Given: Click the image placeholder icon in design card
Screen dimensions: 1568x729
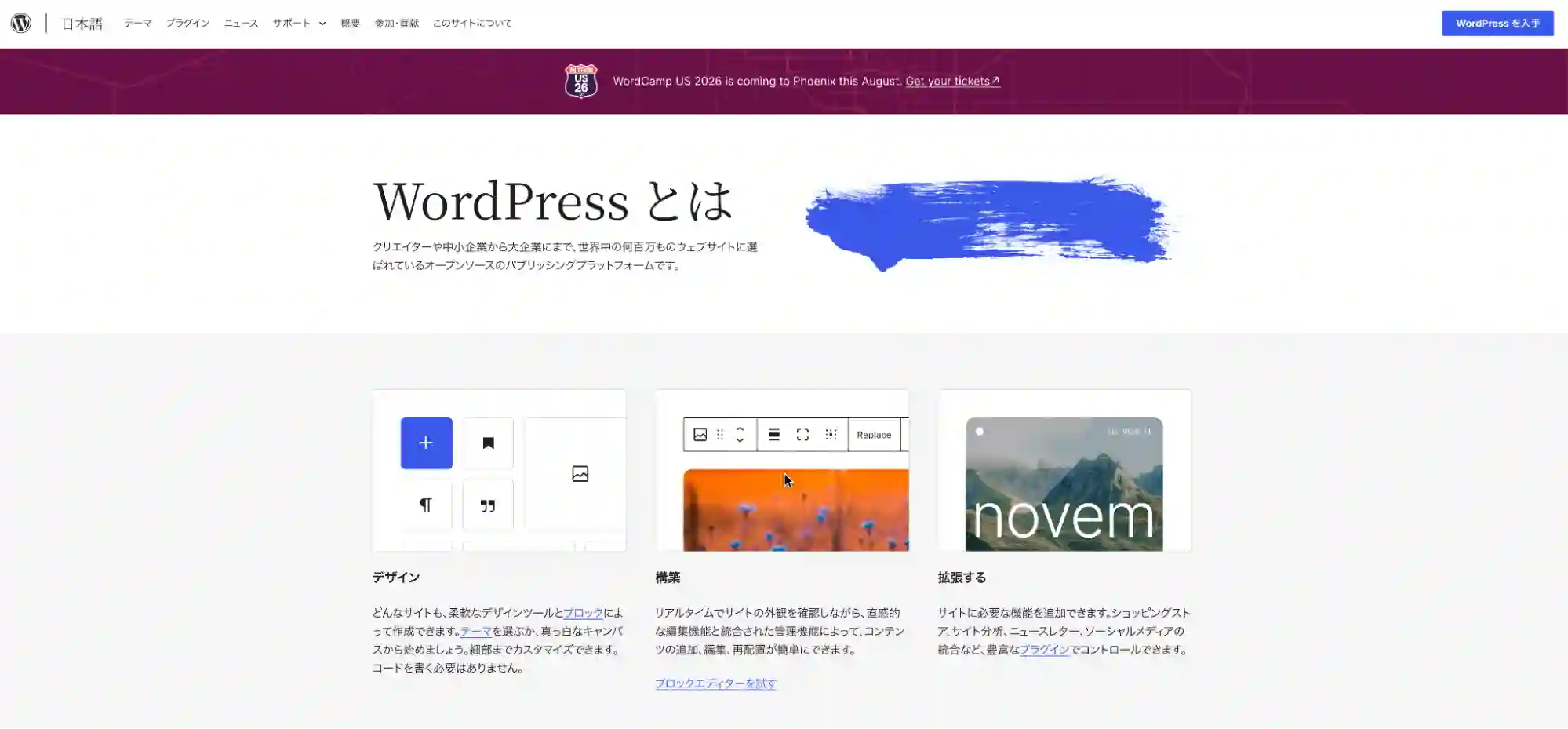Looking at the screenshot, I should click(580, 474).
